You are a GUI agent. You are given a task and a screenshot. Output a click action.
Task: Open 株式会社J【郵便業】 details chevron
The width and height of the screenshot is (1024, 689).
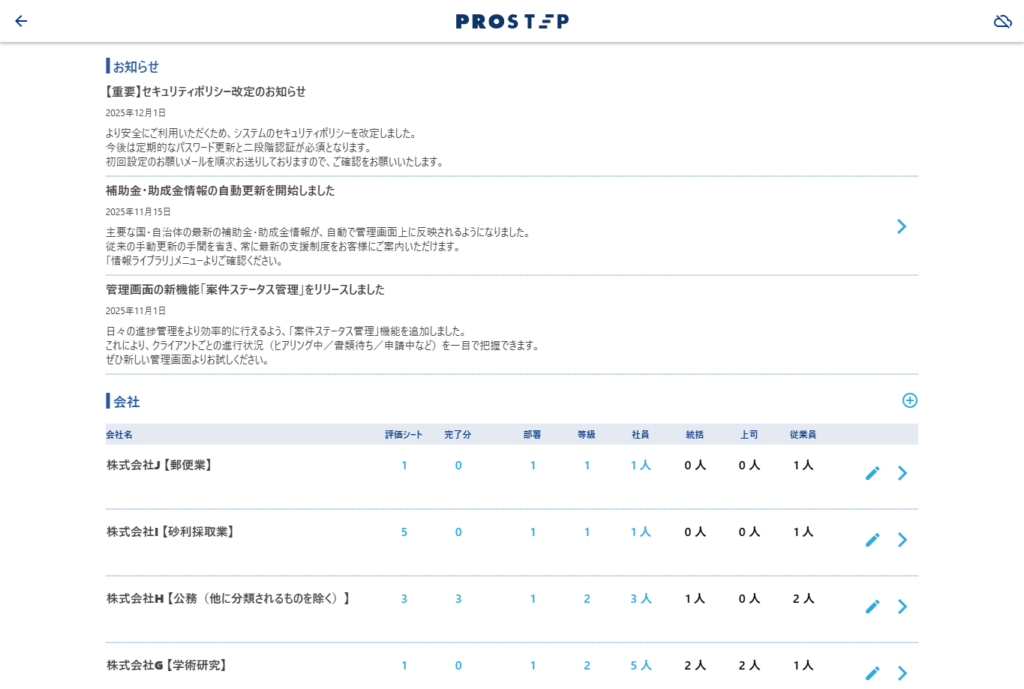coord(902,473)
